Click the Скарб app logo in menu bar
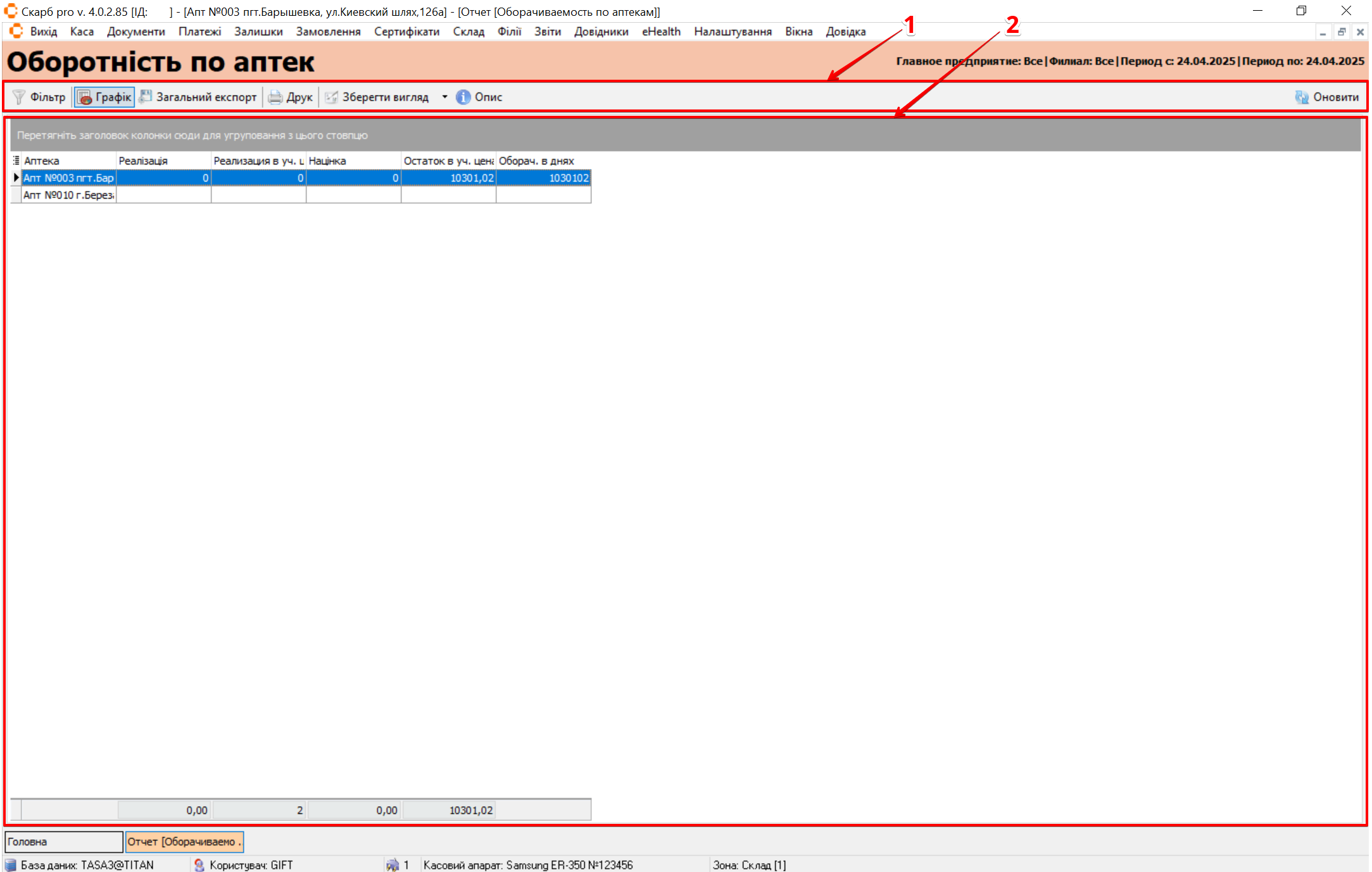Image resolution: width=1372 pixels, height=872 pixels. (x=16, y=31)
